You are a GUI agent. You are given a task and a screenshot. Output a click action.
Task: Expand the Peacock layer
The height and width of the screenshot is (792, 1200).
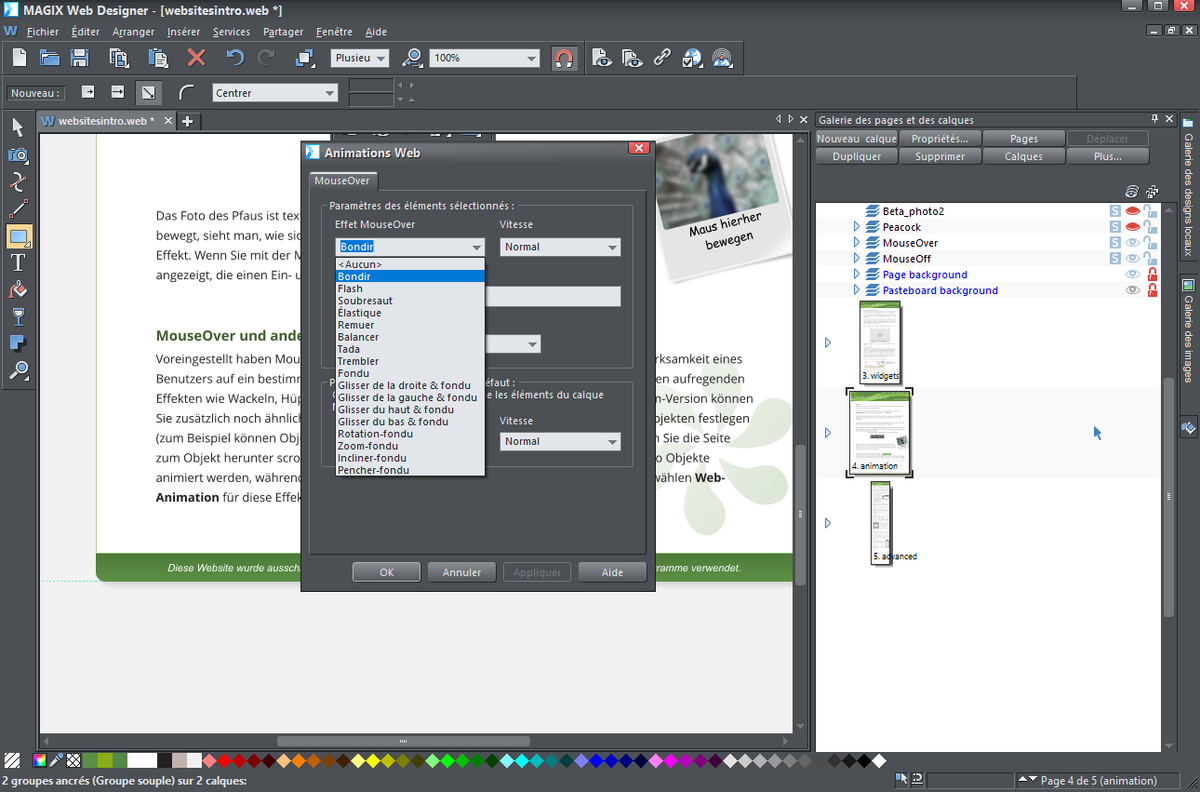click(x=856, y=227)
